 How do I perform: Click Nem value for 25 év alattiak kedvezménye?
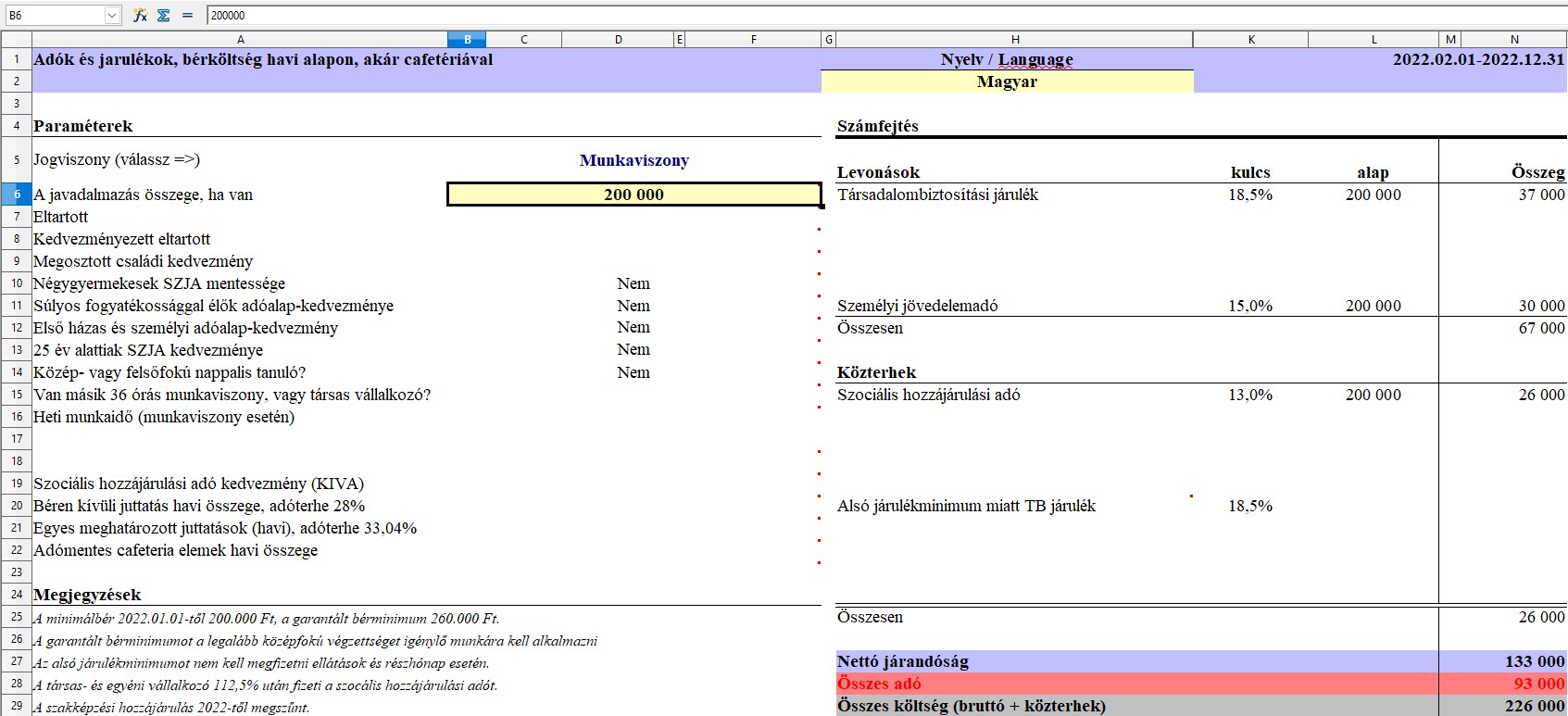tap(633, 350)
